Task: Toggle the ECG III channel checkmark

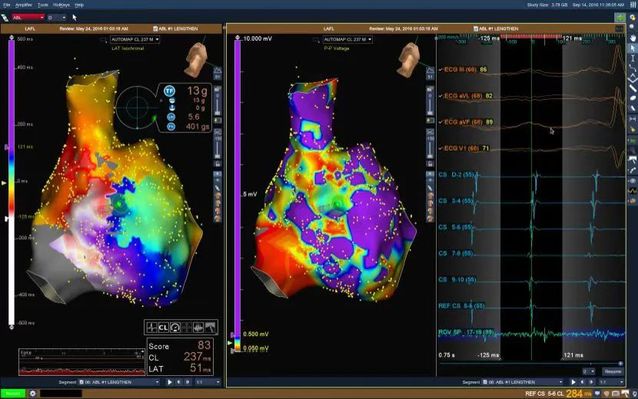Action: click(441, 70)
